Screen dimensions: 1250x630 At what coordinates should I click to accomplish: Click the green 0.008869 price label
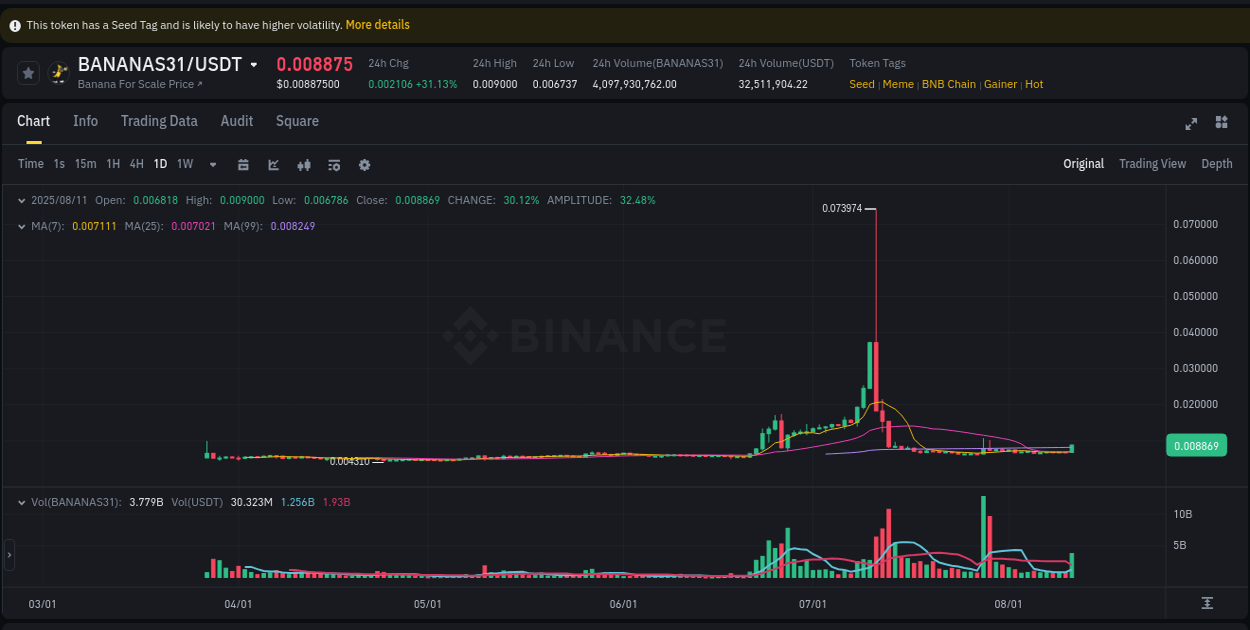click(x=1196, y=445)
